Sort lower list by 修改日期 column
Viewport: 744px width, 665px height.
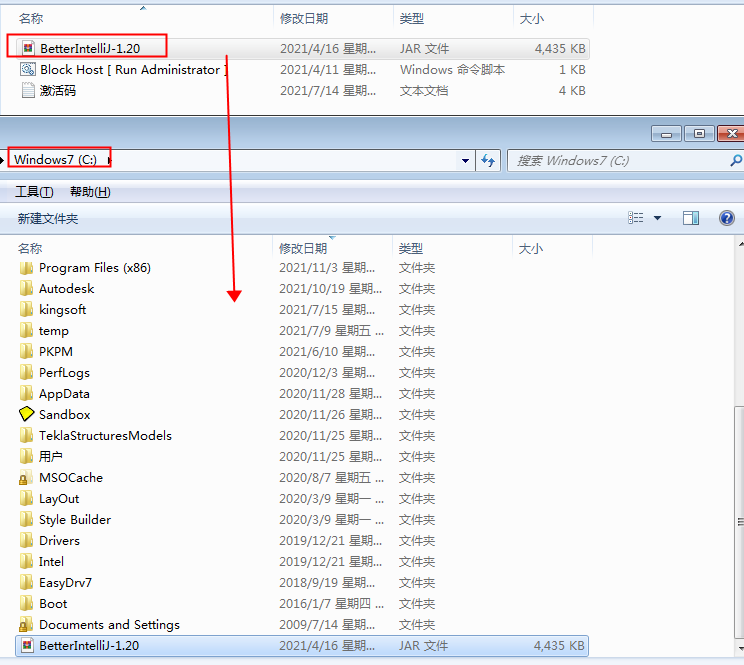pos(303,248)
